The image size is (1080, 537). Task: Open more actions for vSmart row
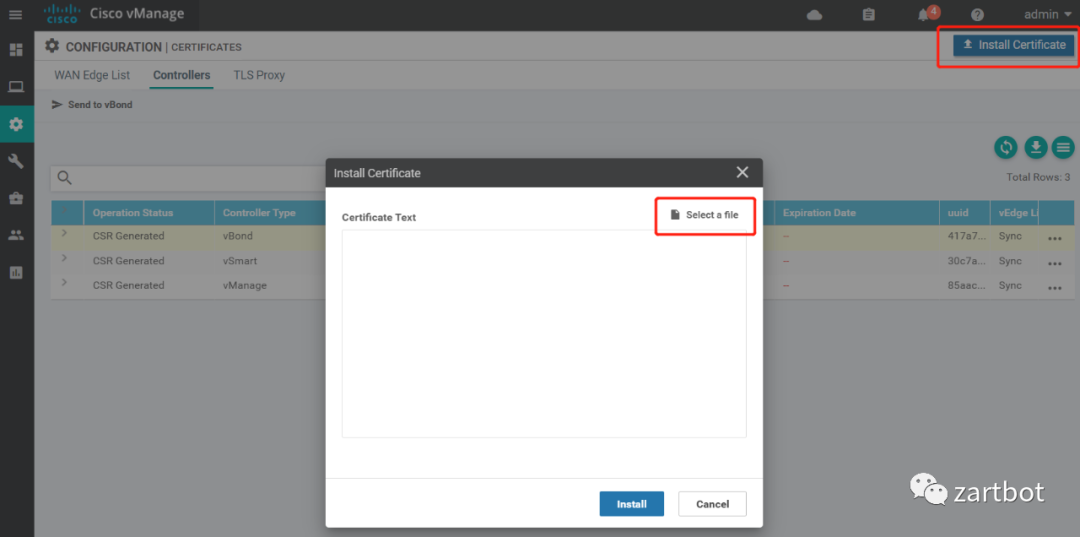point(1055,263)
